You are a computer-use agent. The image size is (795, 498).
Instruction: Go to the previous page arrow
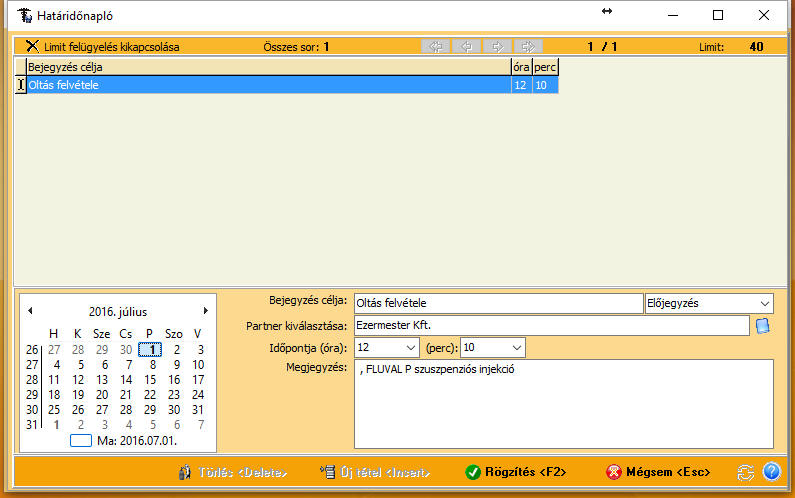(x=466, y=47)
